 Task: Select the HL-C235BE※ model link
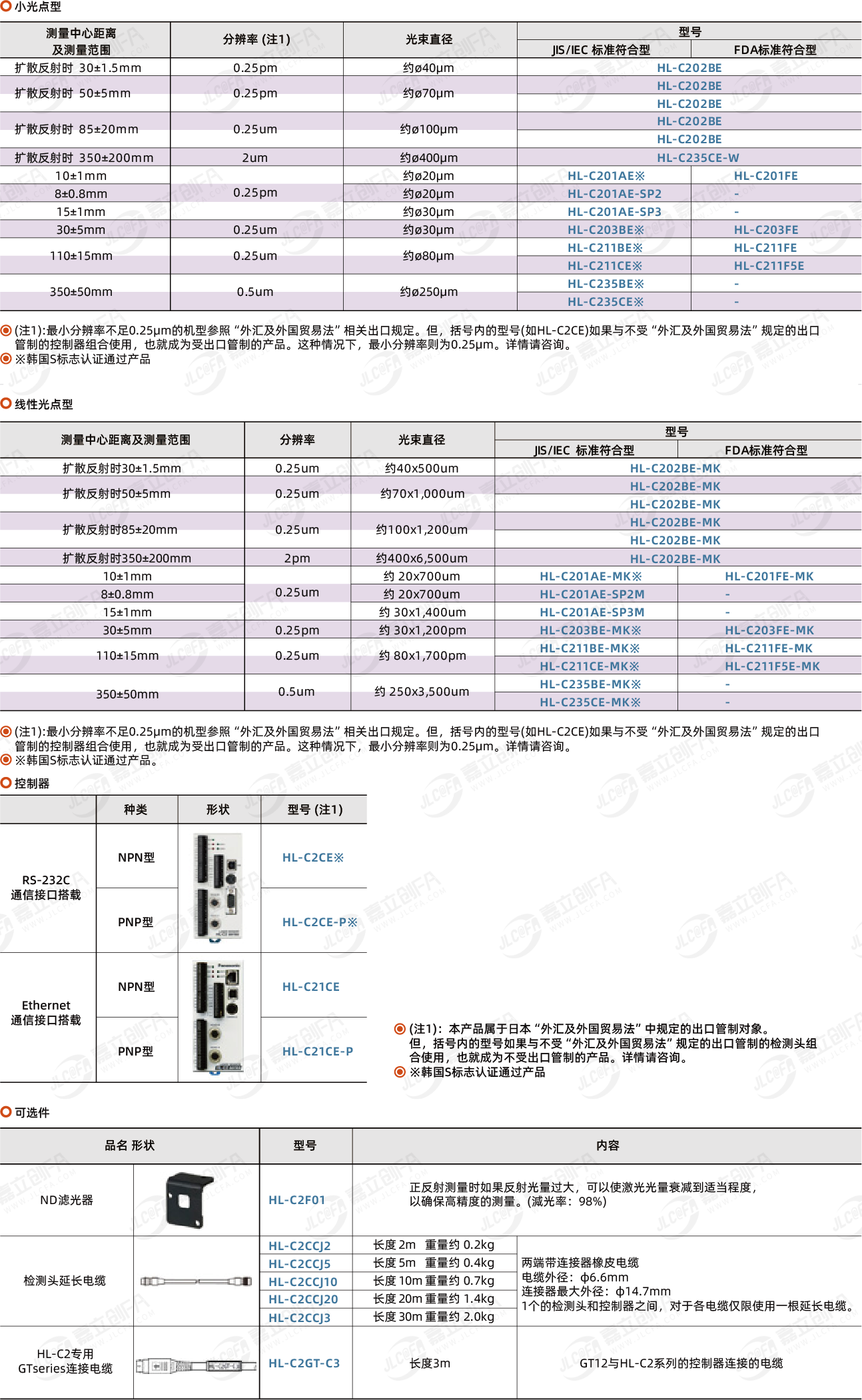pos(606,284)
